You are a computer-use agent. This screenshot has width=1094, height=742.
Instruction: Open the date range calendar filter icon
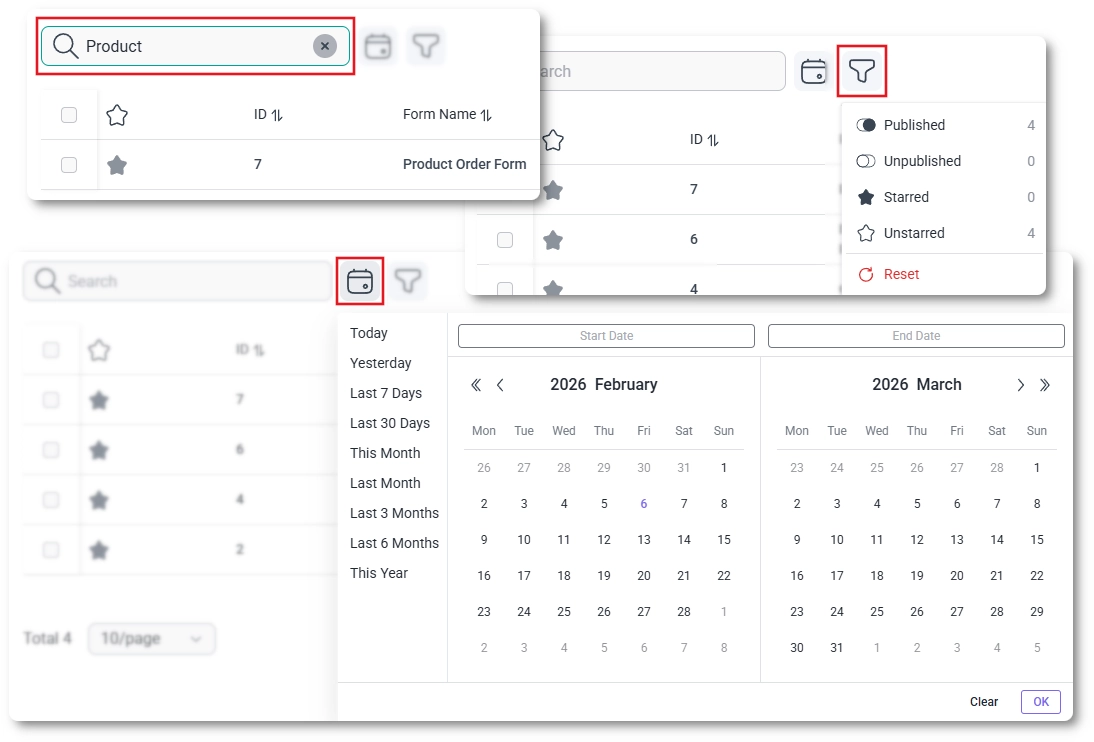click(x=360, y=281)
